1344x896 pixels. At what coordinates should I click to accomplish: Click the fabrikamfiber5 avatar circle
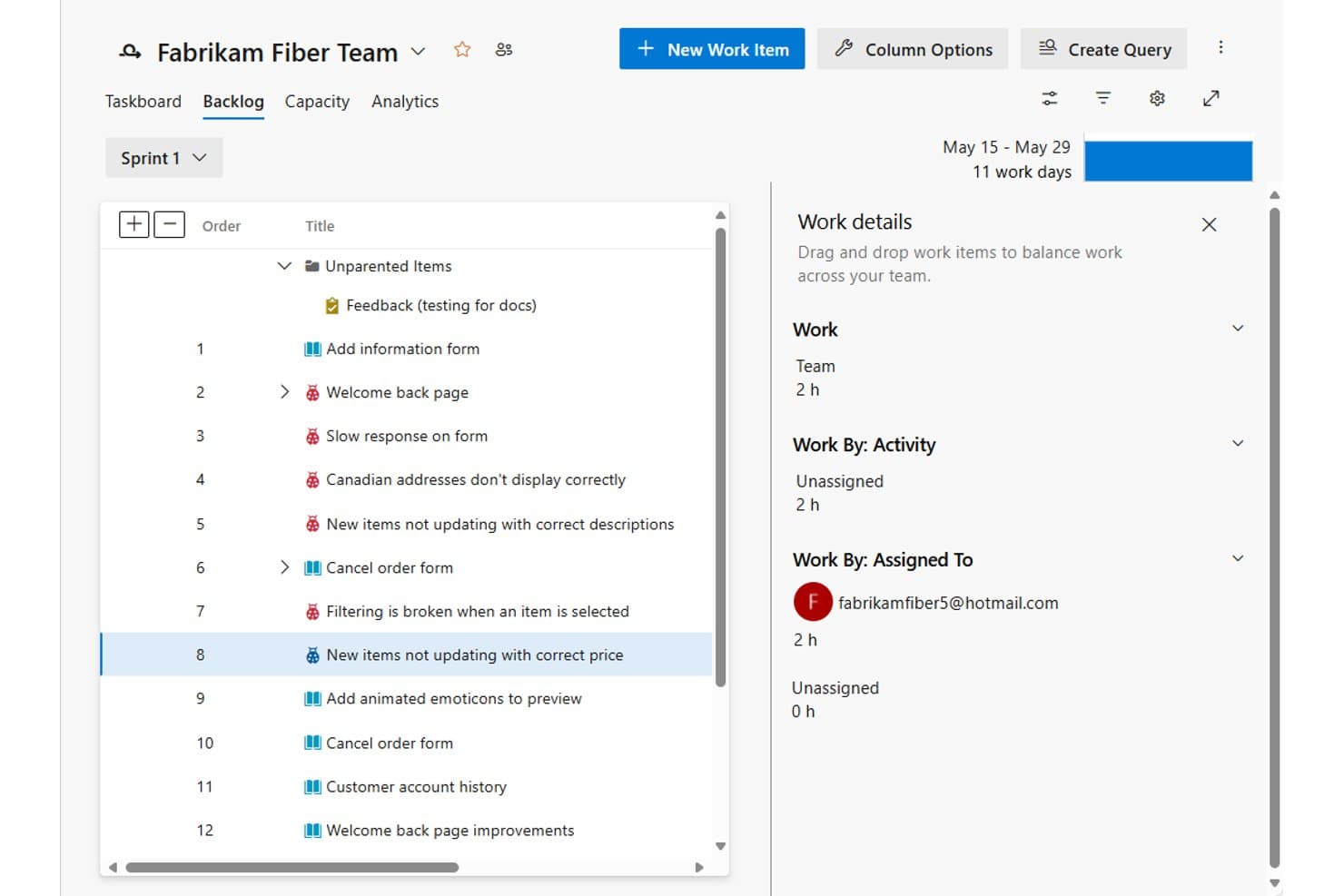(x=813, y=601)
